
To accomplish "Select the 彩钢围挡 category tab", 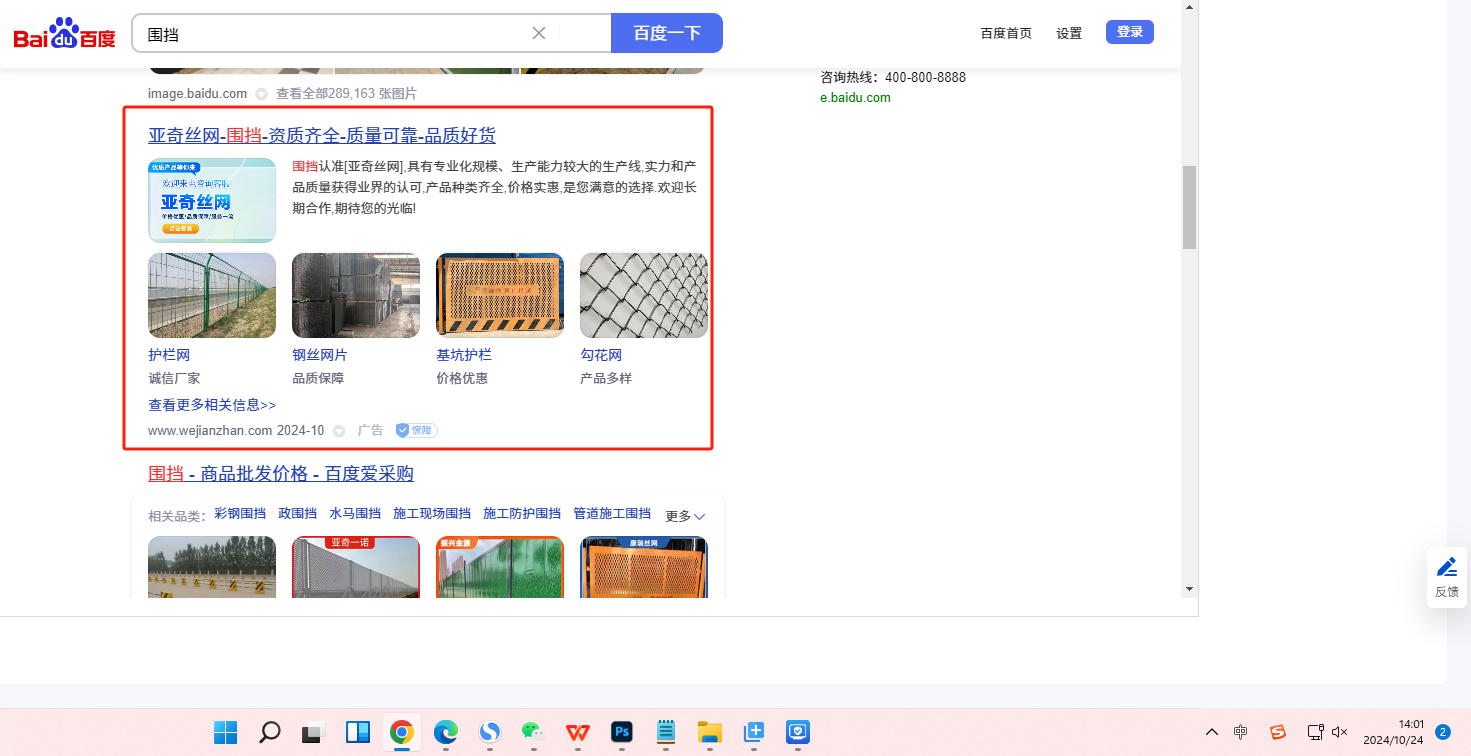I will pos(240,513).
